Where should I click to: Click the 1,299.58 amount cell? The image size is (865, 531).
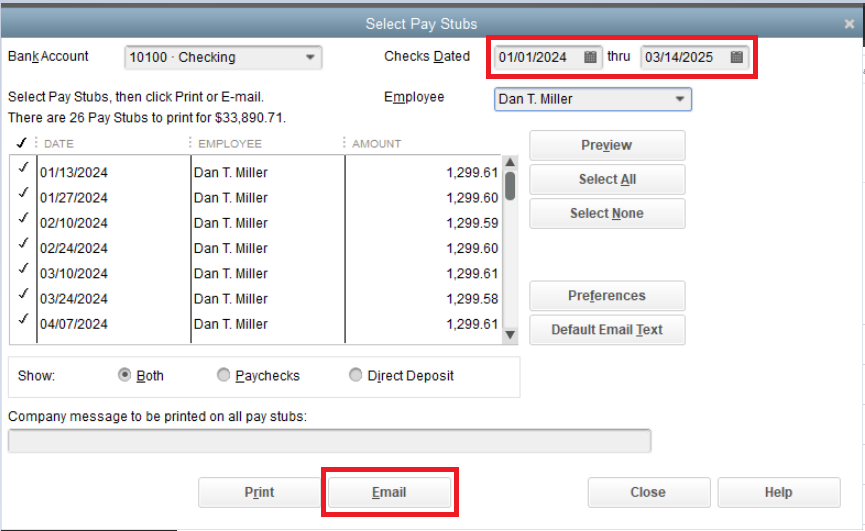(x=472, y=299)
